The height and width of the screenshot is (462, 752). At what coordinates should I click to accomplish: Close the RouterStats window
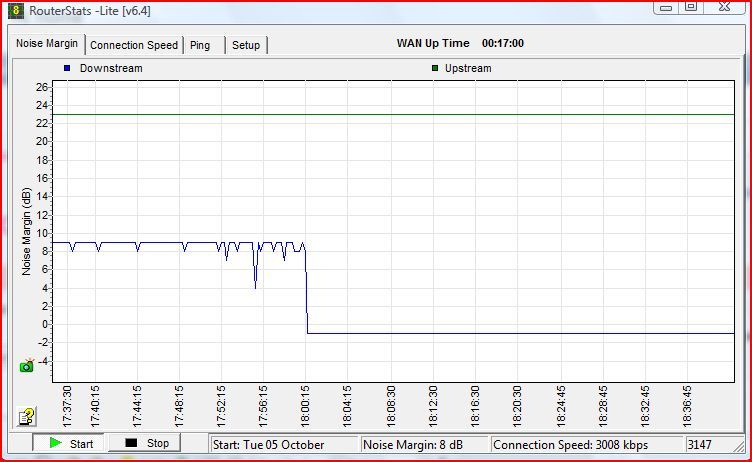point(723,6)
